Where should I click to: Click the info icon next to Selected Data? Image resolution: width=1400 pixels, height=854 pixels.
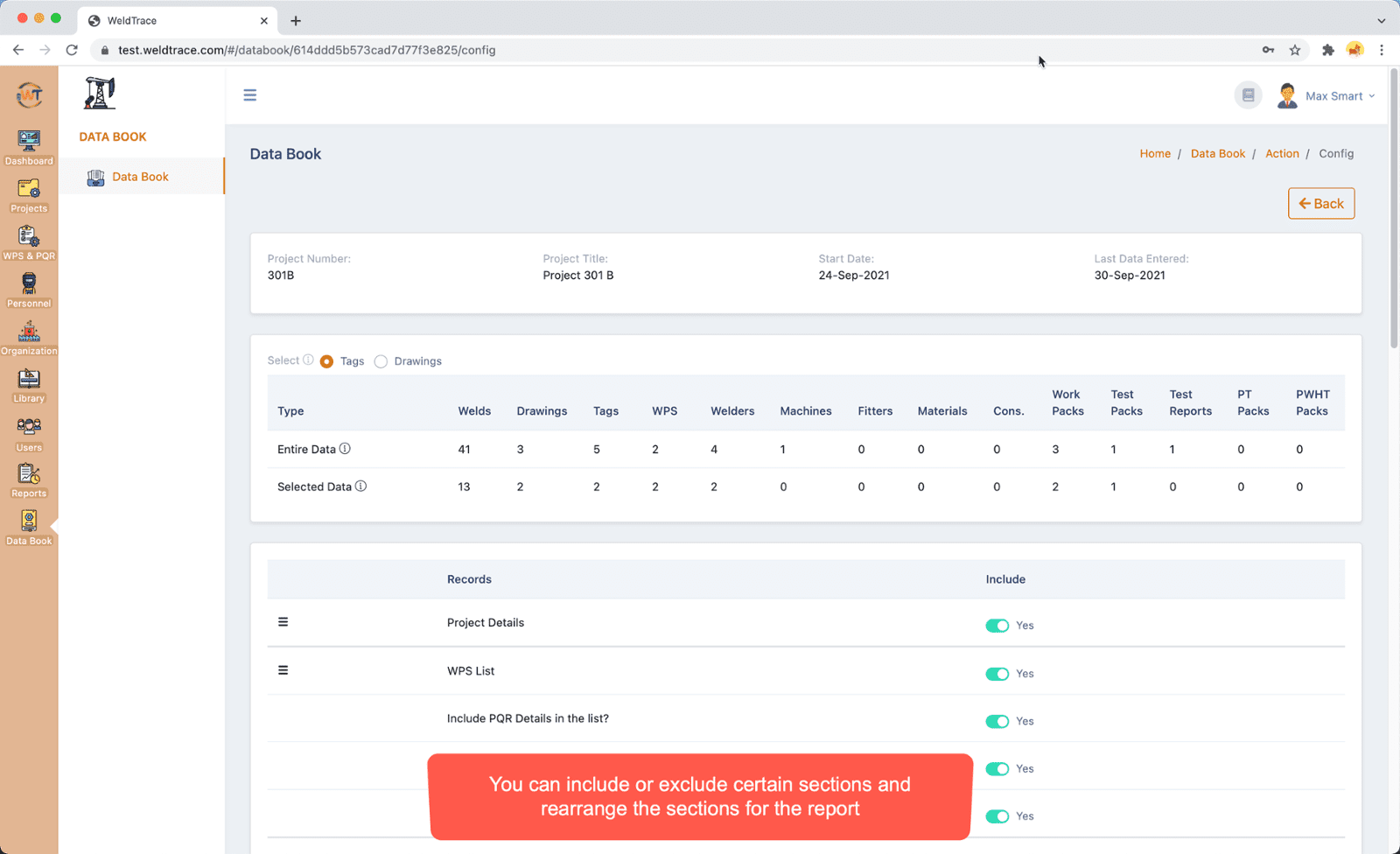[x=361, y=486]
